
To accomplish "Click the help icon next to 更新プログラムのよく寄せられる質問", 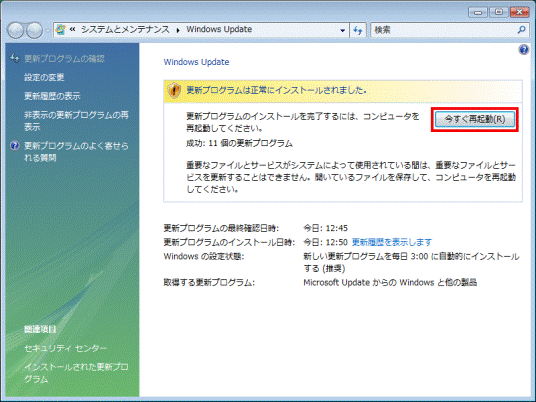I will coord(15,146).
